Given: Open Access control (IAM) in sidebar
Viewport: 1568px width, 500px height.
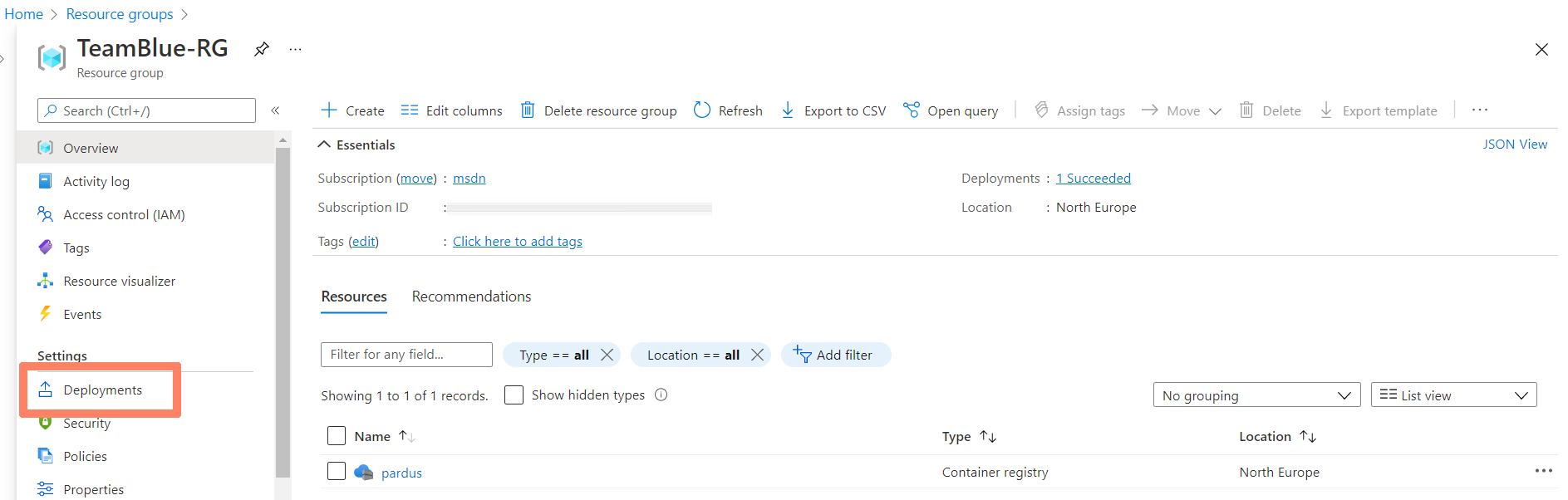Looking at the screenshot, I should pos(124,214).
